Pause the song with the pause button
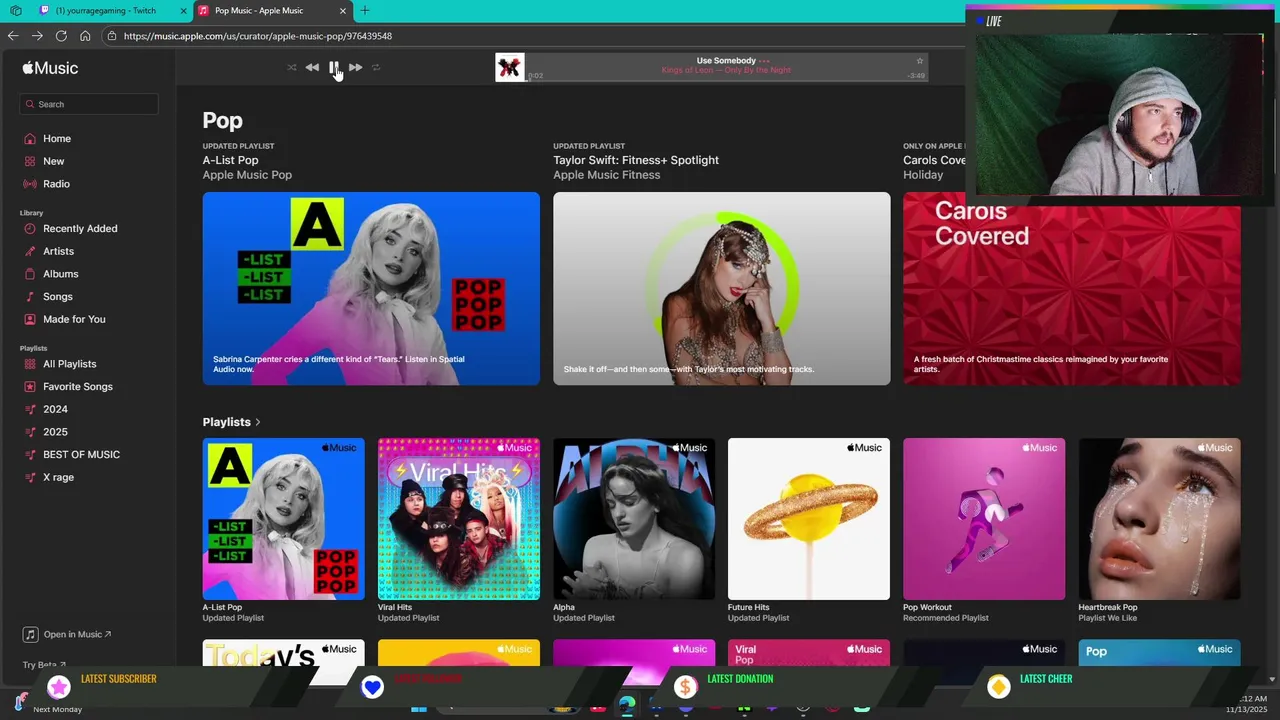The image size is (1280, 720). pos(333,67)
